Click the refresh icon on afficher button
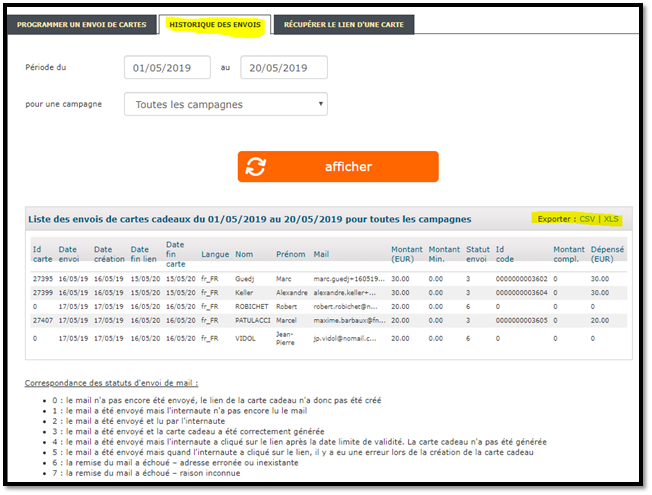652x495 pixels. [257, 167]
